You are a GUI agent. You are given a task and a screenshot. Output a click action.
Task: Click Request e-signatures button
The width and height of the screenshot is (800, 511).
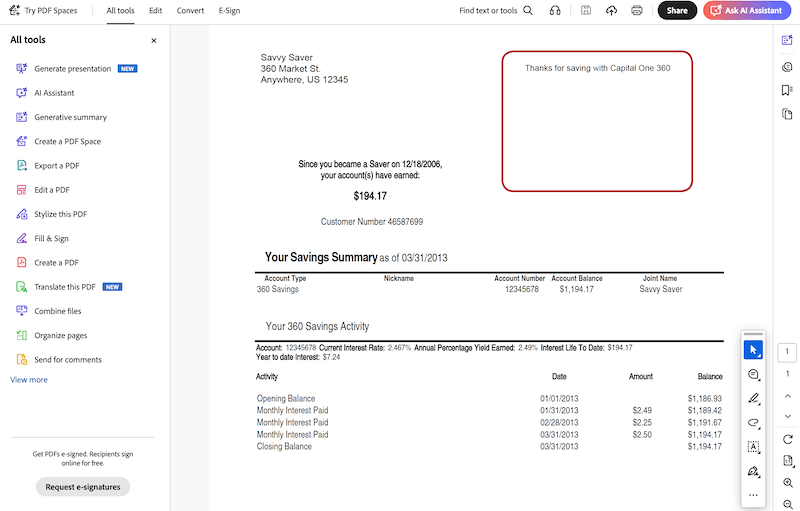point(83,487)
